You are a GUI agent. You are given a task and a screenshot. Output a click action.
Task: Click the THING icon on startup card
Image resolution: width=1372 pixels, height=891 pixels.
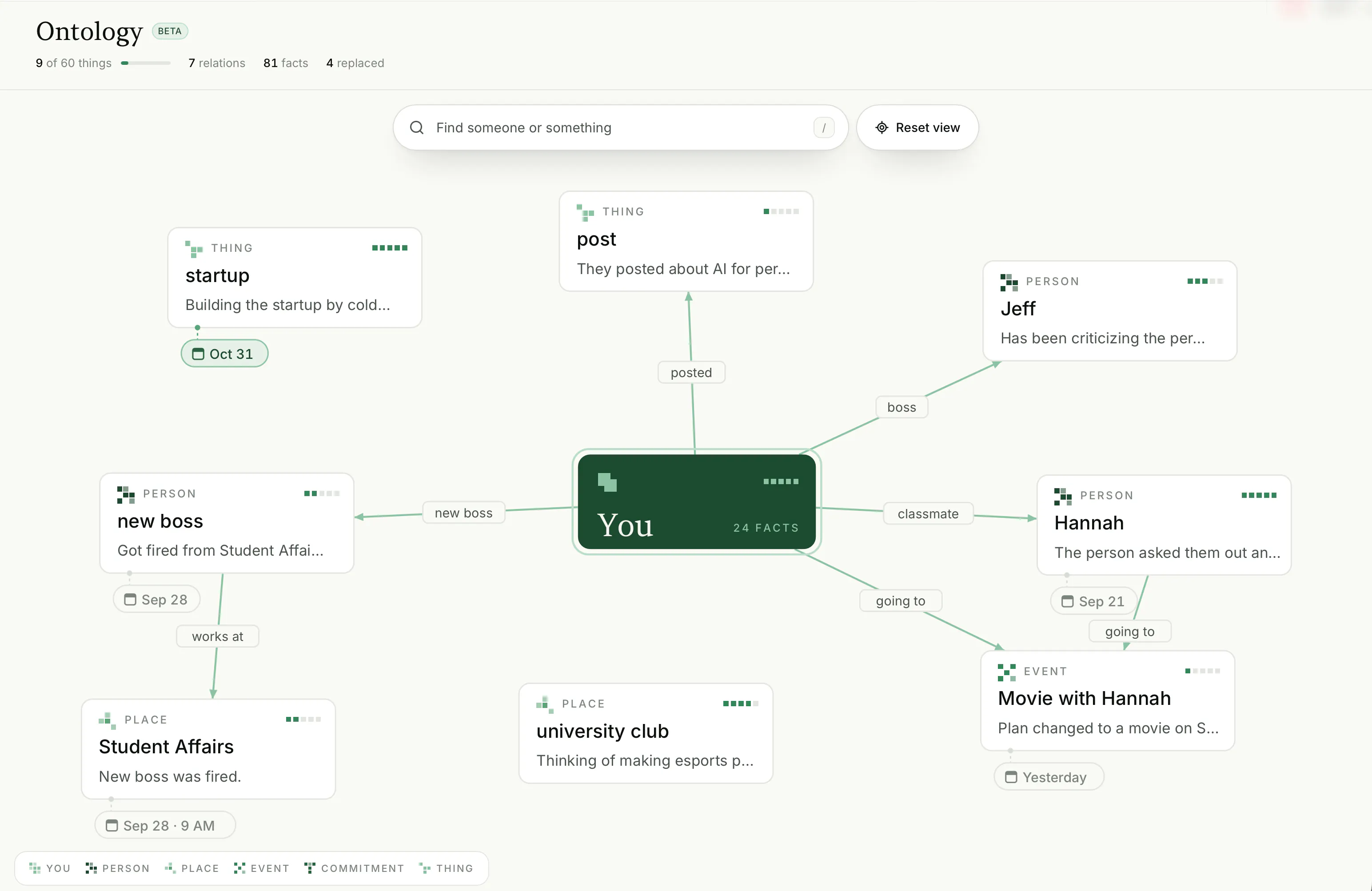click(x=194, y=249)
